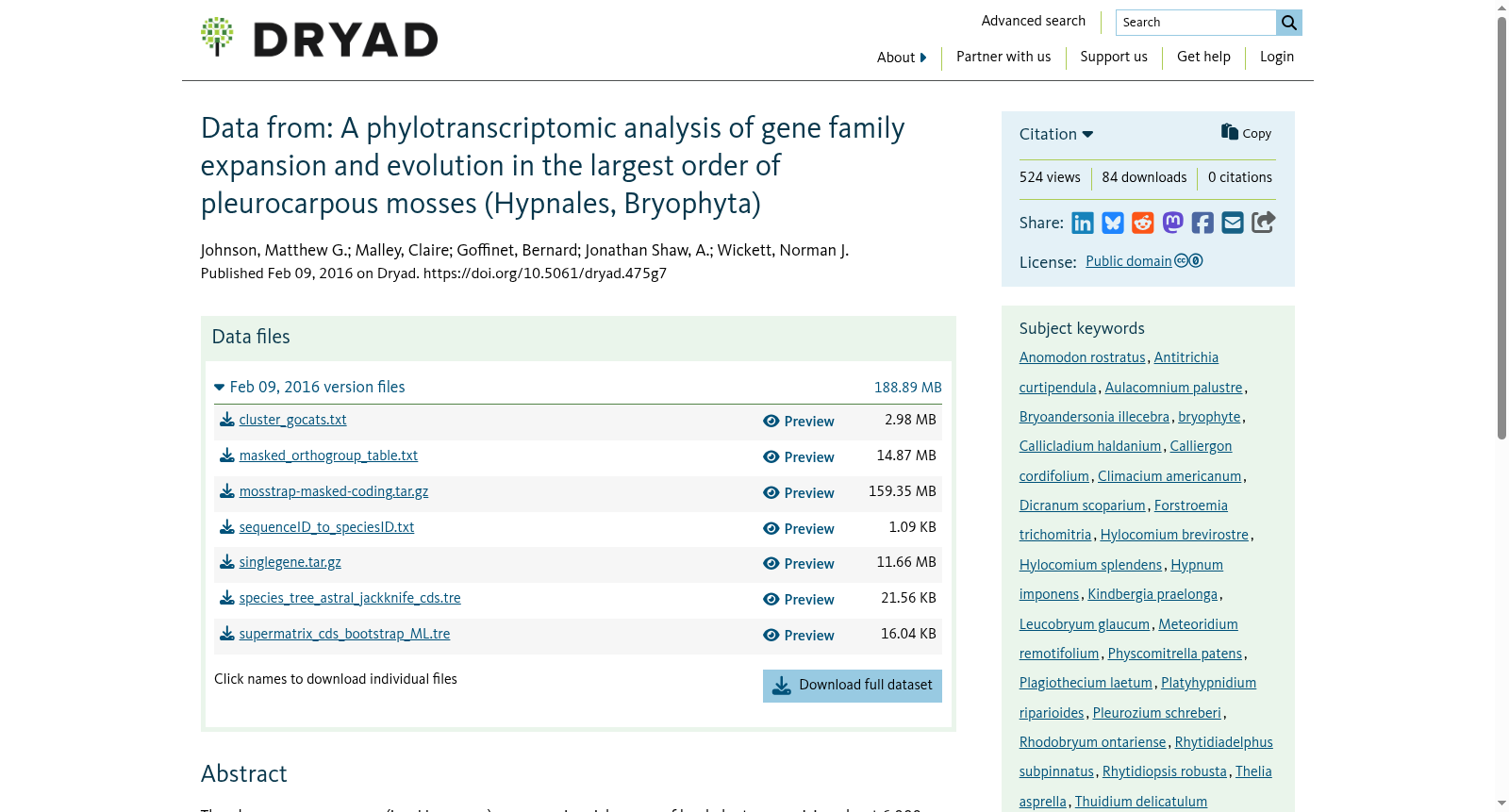Download the full dataset
Viewport: 1509px width, 812px height.
coord(853,686)
